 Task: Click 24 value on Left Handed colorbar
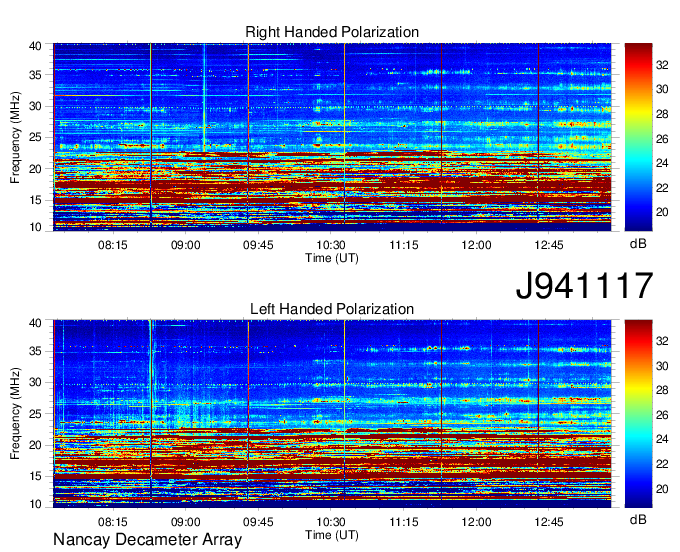coord(662,439)
